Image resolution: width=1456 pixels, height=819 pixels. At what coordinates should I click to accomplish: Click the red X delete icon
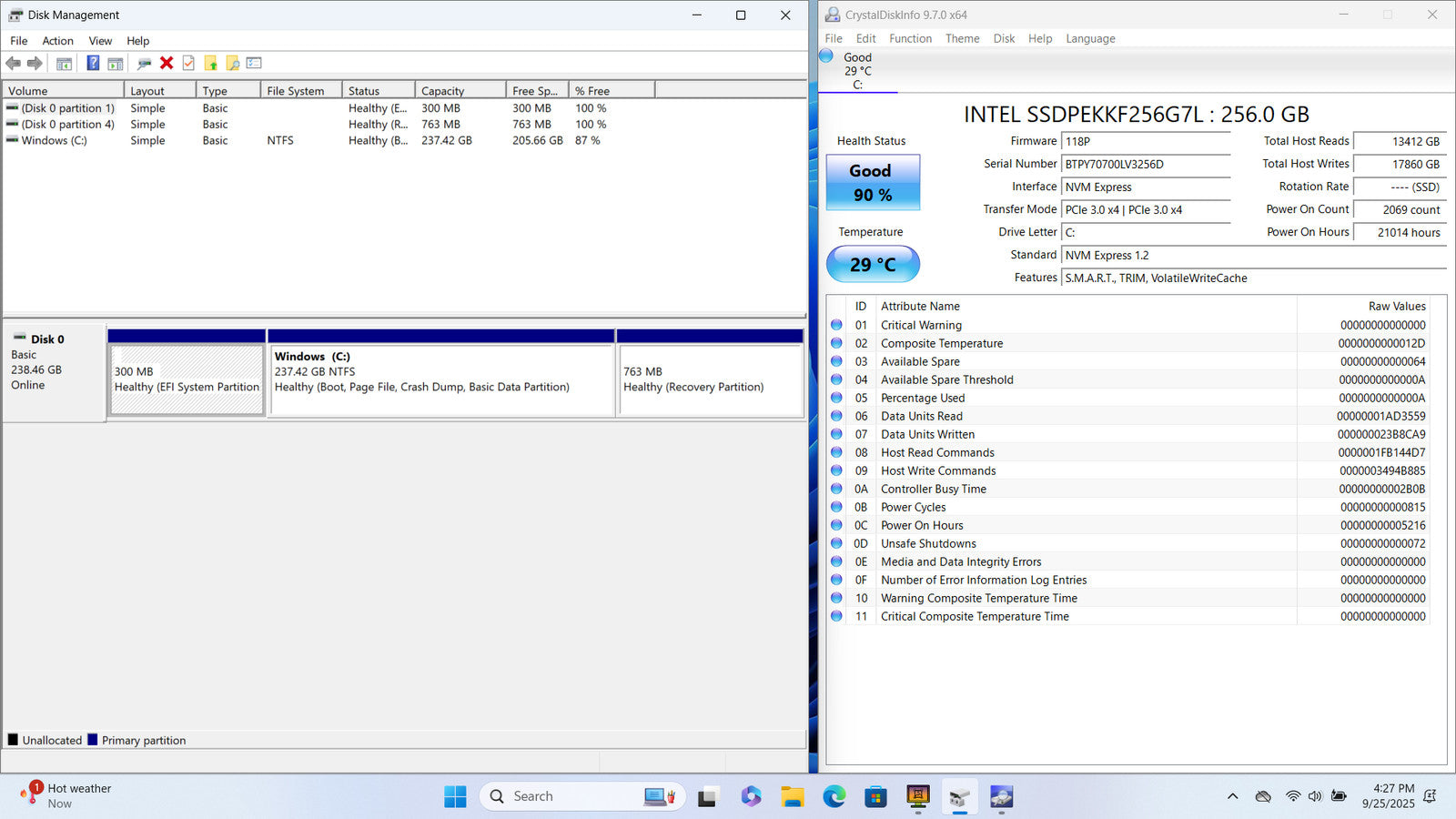tap(167, 64)
